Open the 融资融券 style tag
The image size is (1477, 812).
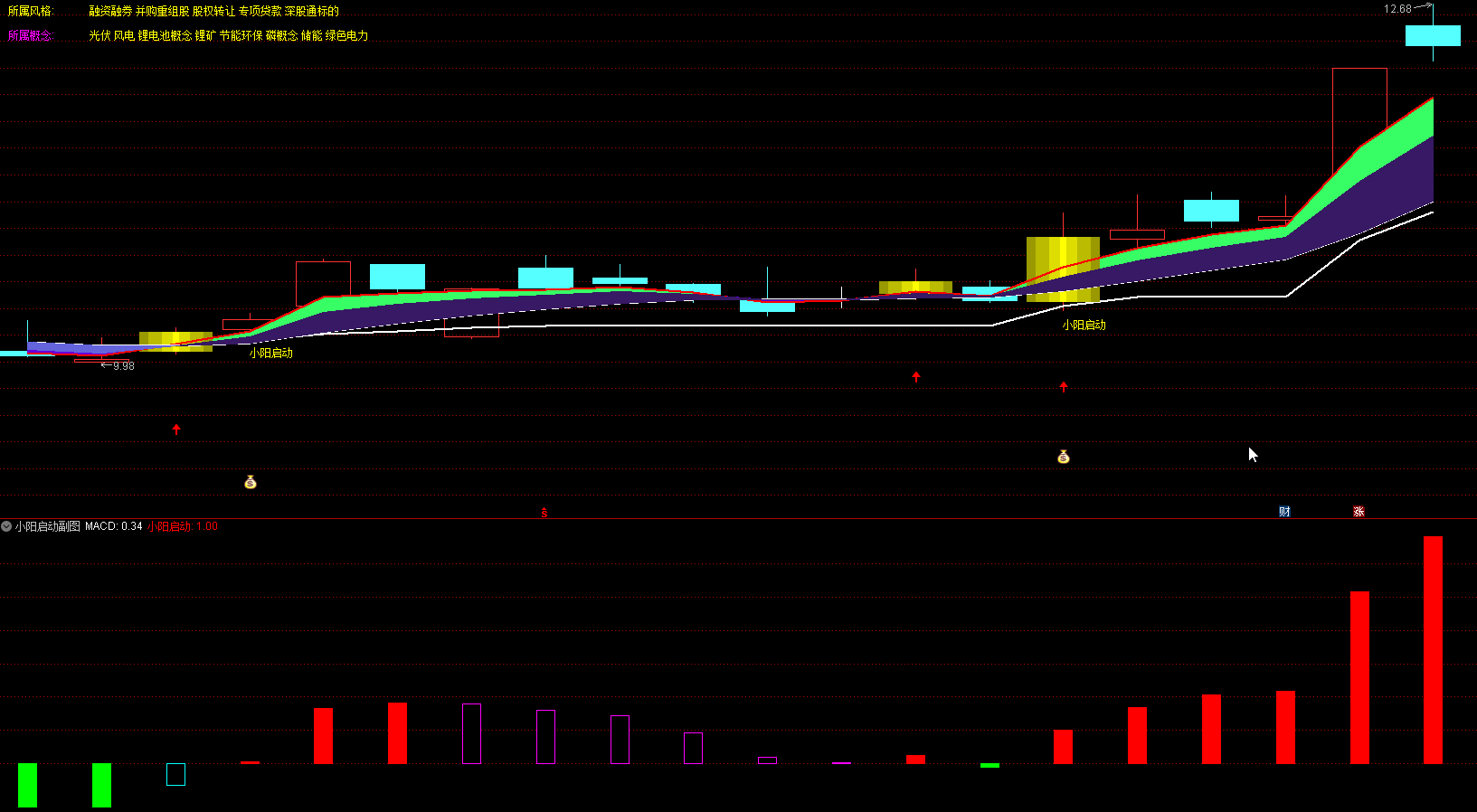click(110, 11)
